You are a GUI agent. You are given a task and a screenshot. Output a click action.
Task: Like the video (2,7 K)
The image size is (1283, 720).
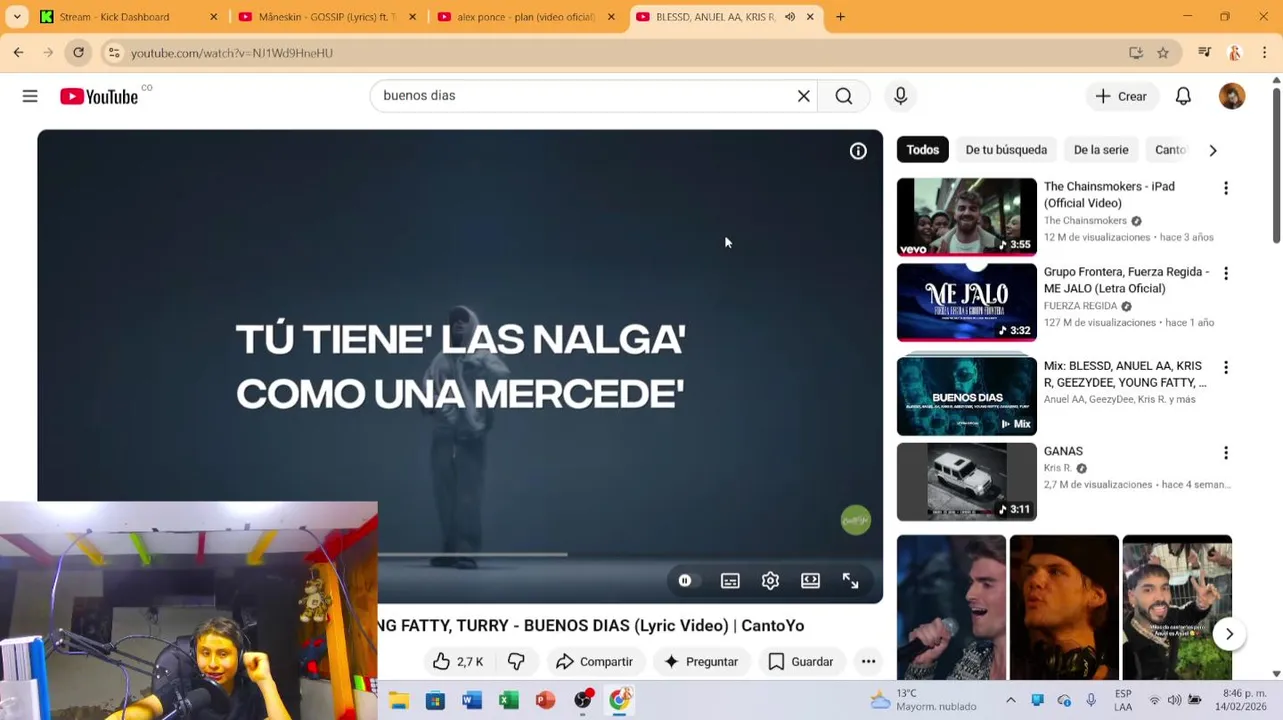(x=458, y=662)
